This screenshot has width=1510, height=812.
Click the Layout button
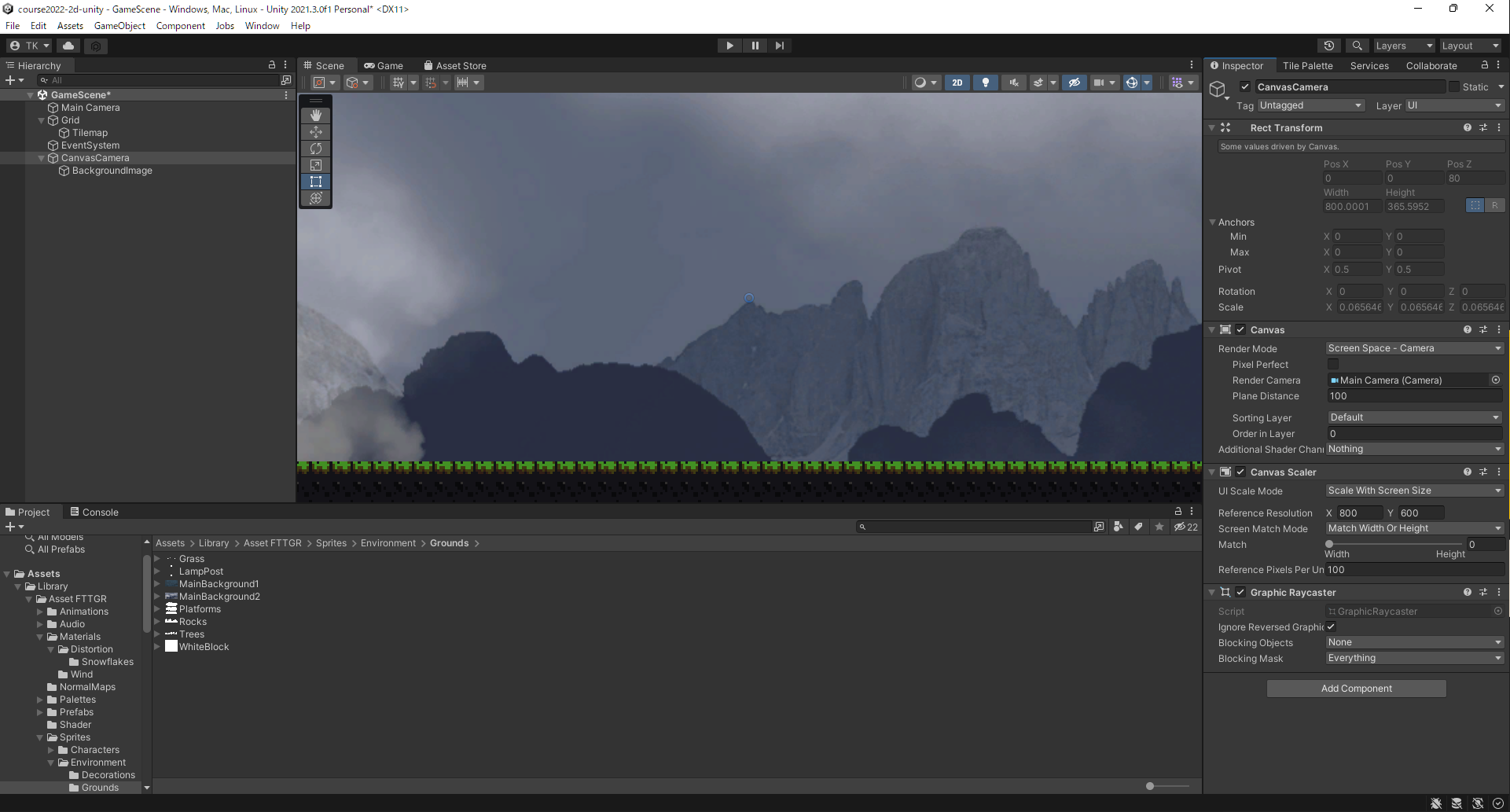tap(1470, 46)
